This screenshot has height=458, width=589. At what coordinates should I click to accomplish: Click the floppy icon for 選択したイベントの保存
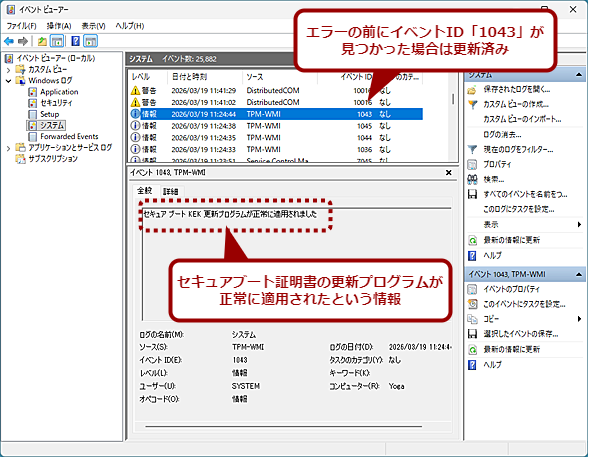pyautogui.click(x=472, y=334)
